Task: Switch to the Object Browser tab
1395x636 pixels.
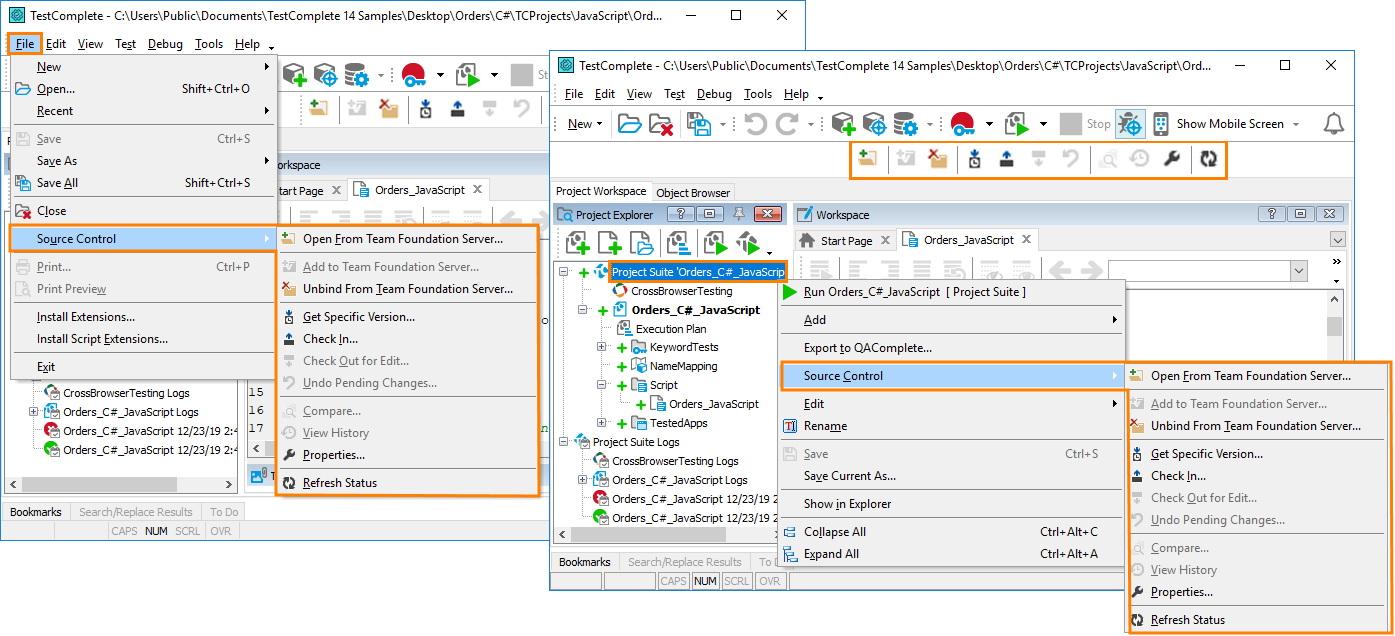Action: pos(693,191)
